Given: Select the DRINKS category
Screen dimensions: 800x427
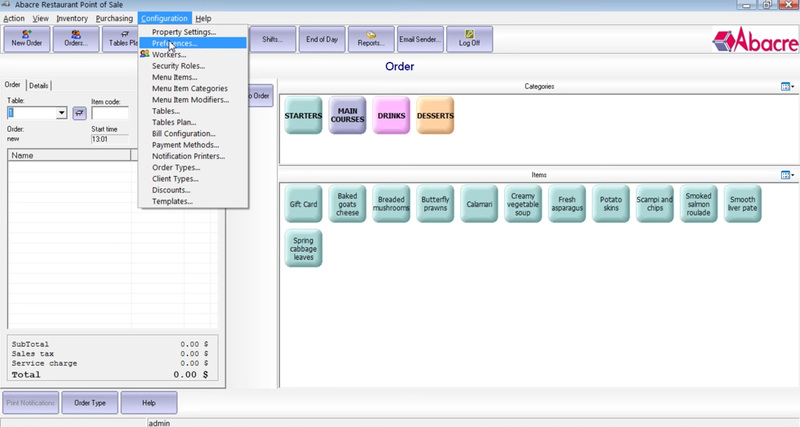Looking at the screenshot, I should tap(391, 116).
